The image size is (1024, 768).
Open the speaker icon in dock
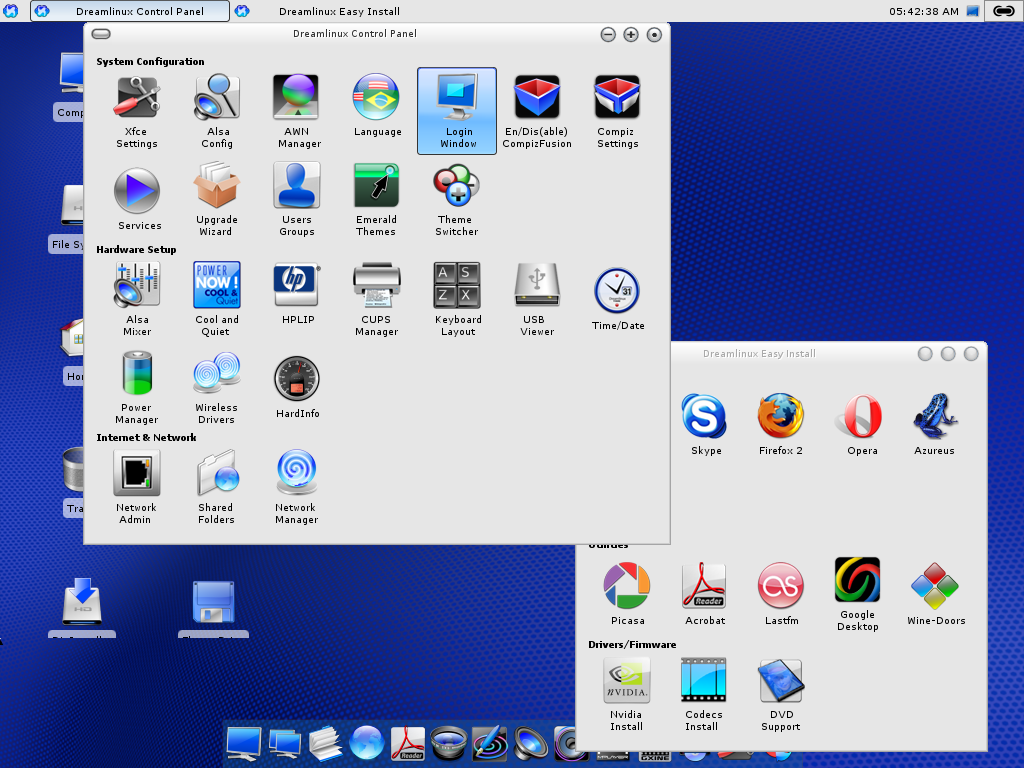(531, 744)
